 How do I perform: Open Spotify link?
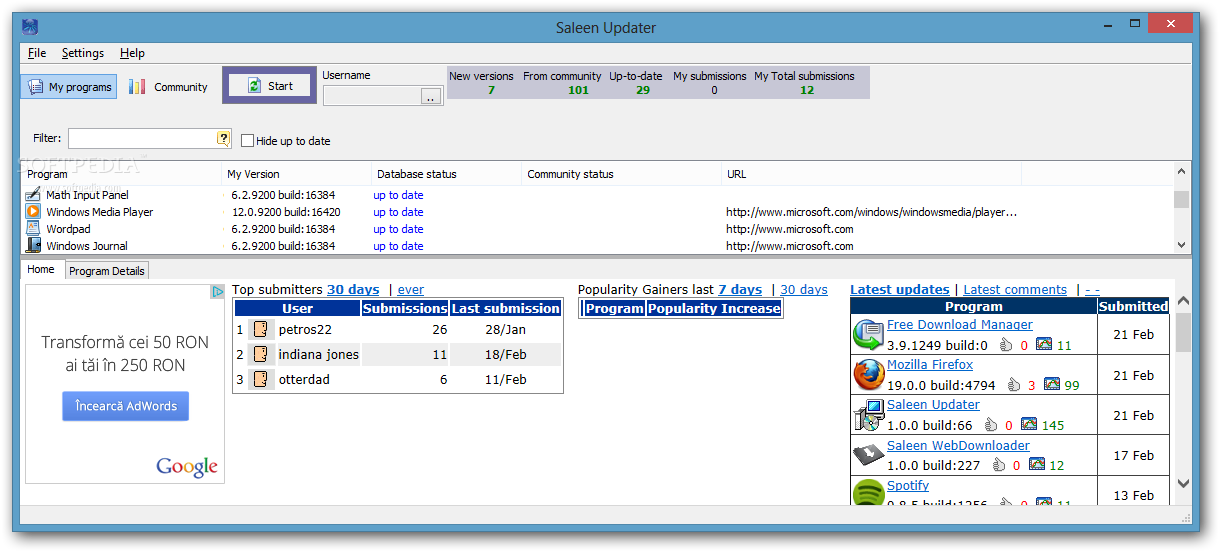(x=908, y=486)
